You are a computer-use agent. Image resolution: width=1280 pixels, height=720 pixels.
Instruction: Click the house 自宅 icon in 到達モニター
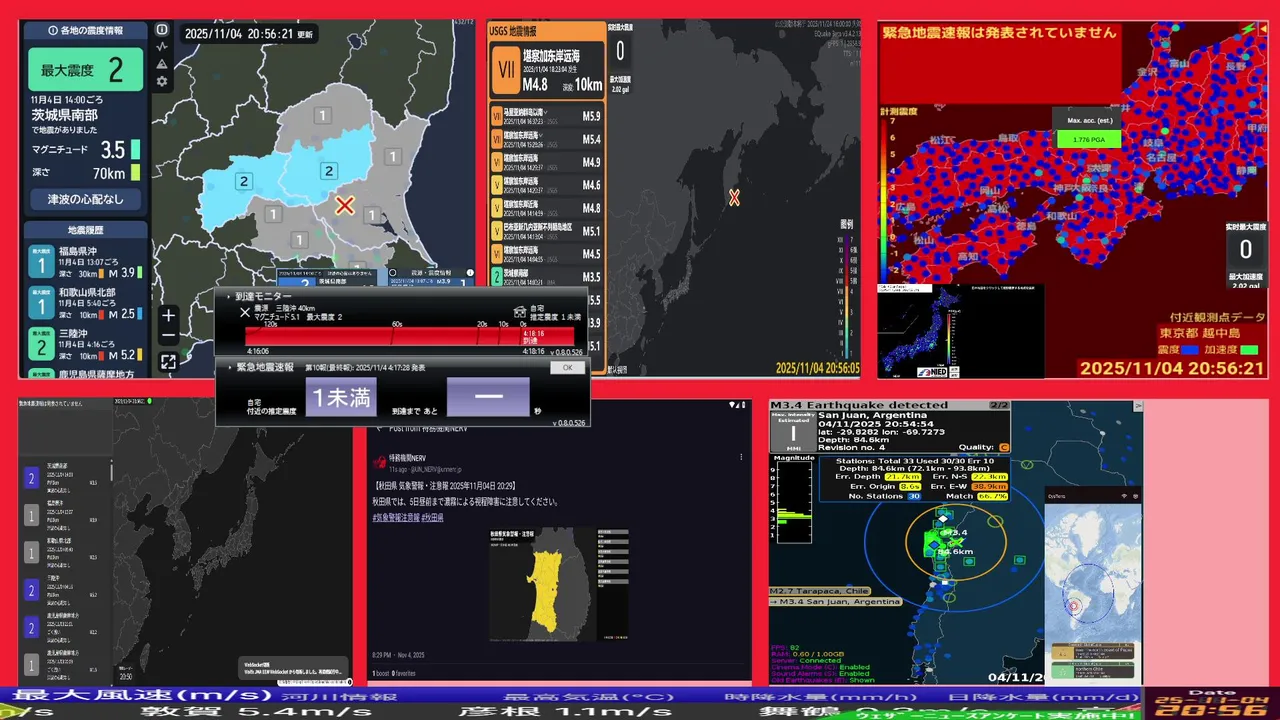[x=520, y=311]
